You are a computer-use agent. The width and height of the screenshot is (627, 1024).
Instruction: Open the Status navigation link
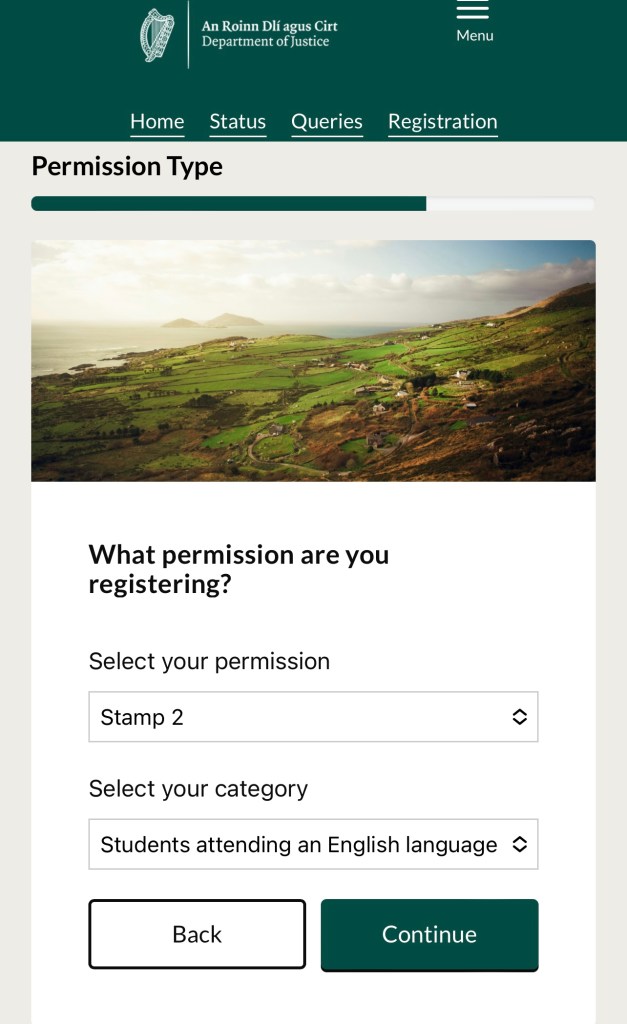tap(237, 122)
